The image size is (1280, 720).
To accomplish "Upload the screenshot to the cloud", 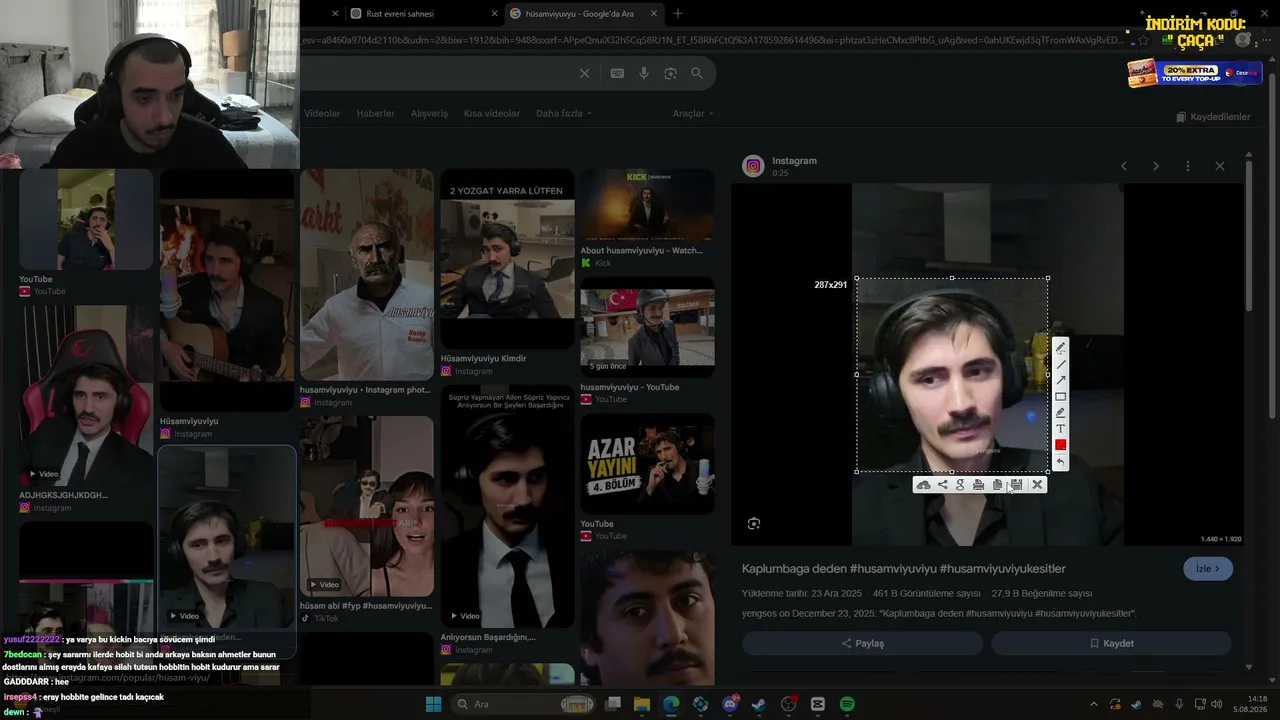I will (923, 485).
